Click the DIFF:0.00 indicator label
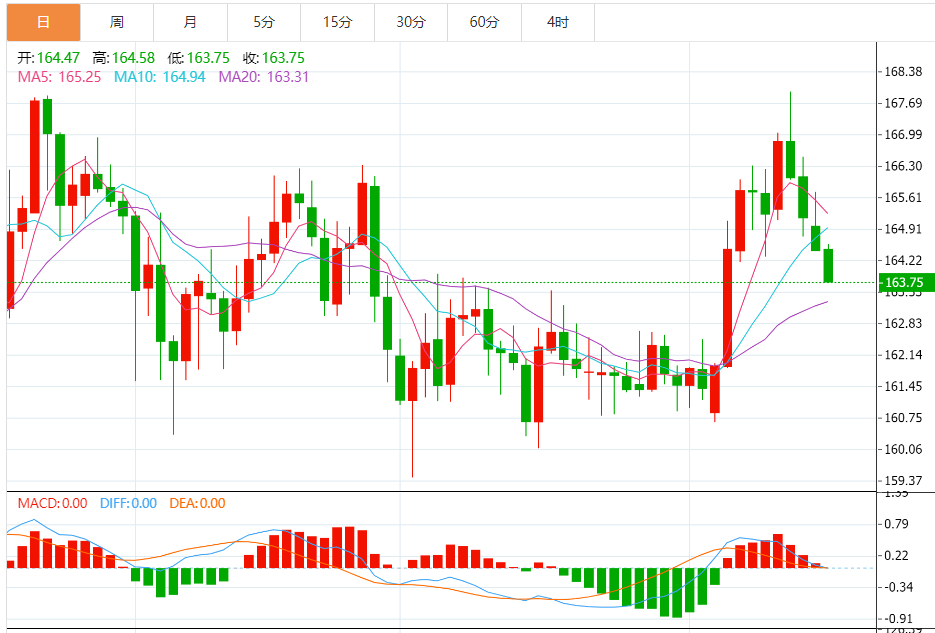Screen dimensions: 935x633 tap(128, 503)
